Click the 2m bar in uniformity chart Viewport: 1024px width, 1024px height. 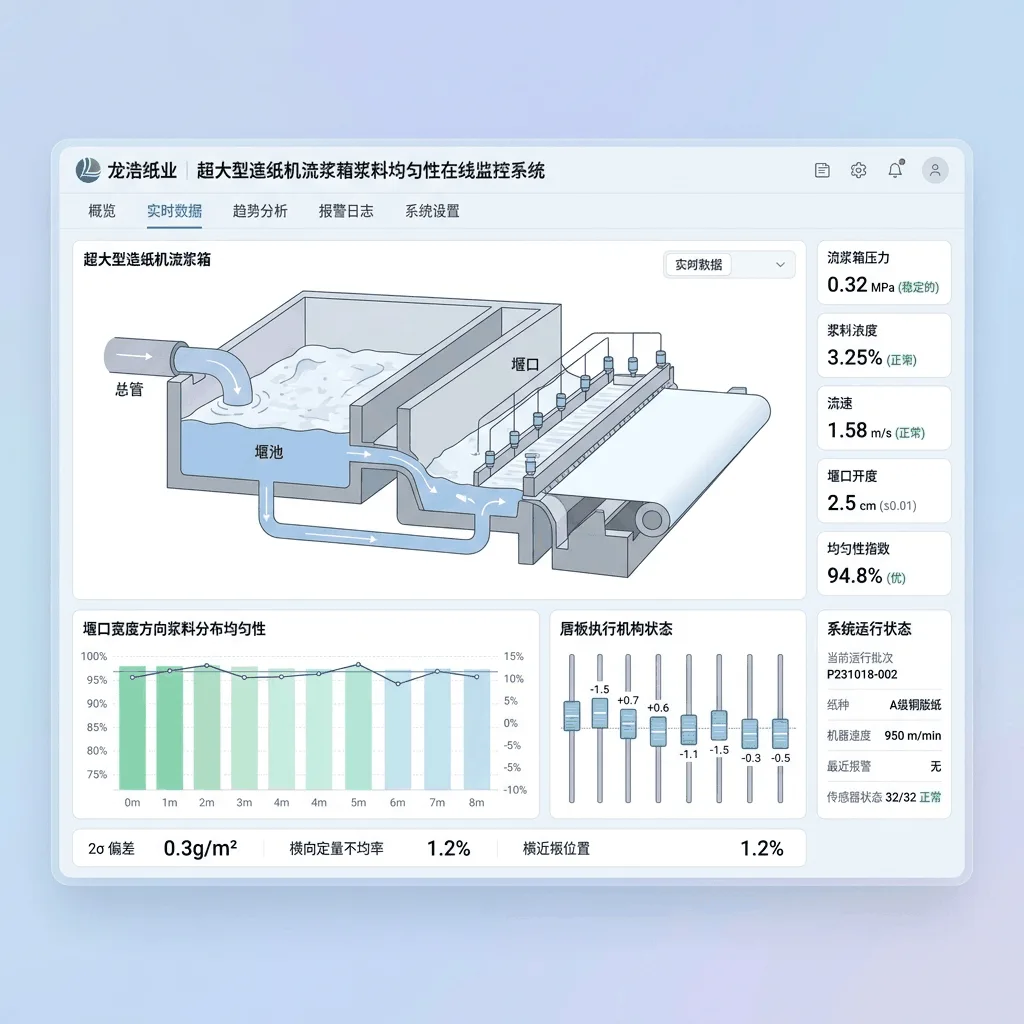click(206, 728)
